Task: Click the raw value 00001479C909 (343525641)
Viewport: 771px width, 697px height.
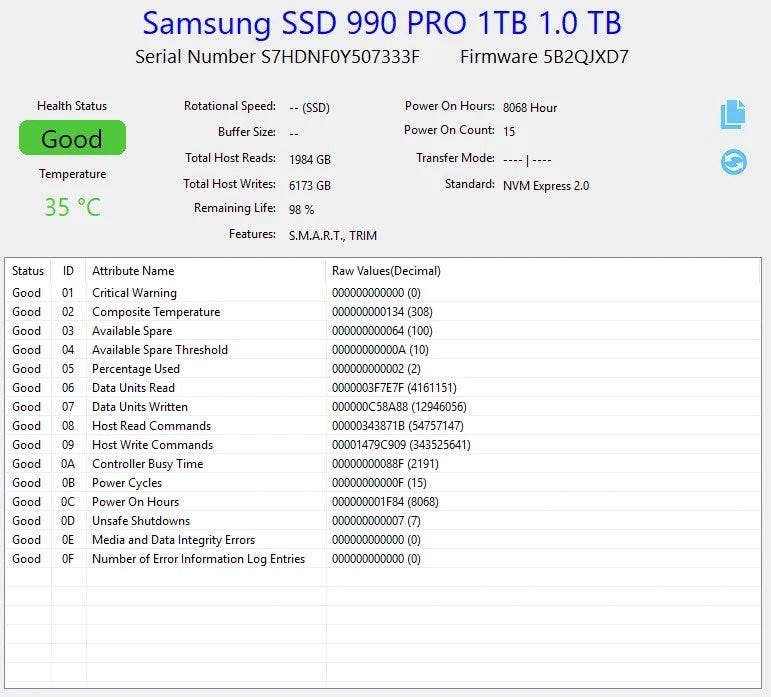Action: [x=401, y=445]
